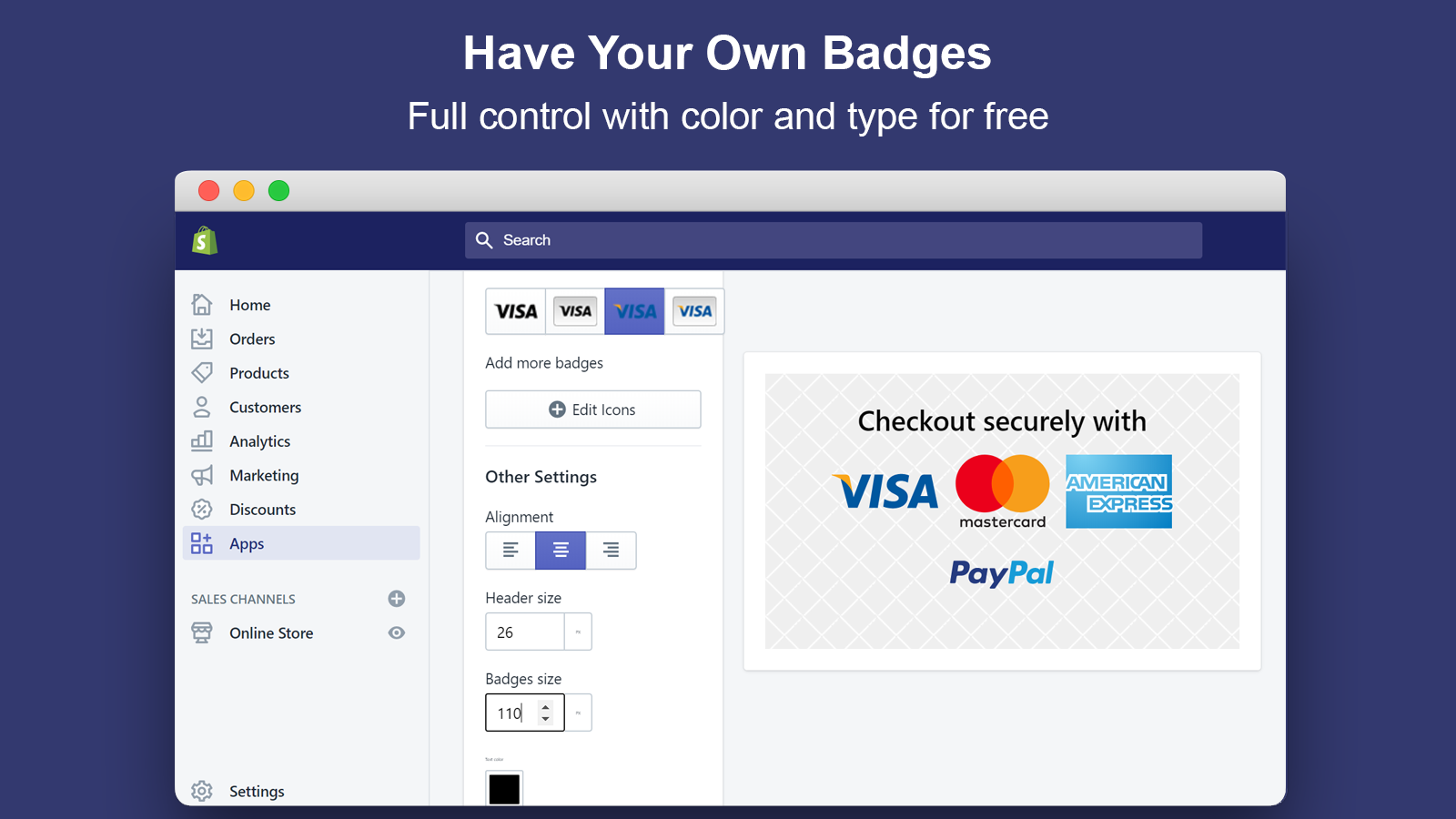Click the Orders inbox icon
Screen dimensions: 1456x819
[x=202, y=339]
